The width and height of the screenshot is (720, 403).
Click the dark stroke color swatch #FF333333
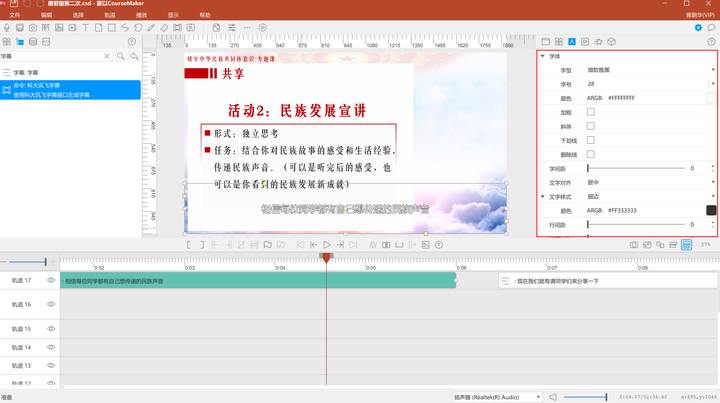coord(711,210)
